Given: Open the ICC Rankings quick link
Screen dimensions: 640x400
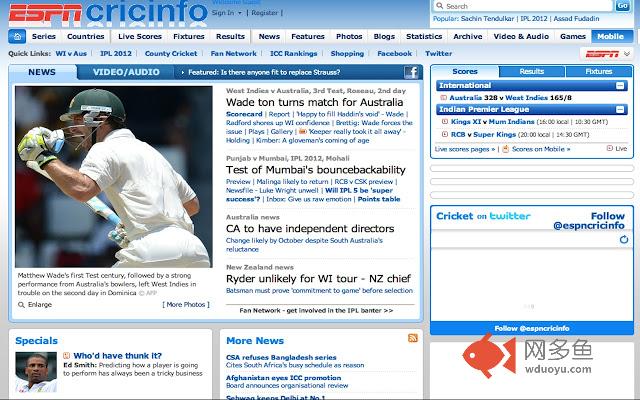Looking at the screenshot, I should (293, 53).
